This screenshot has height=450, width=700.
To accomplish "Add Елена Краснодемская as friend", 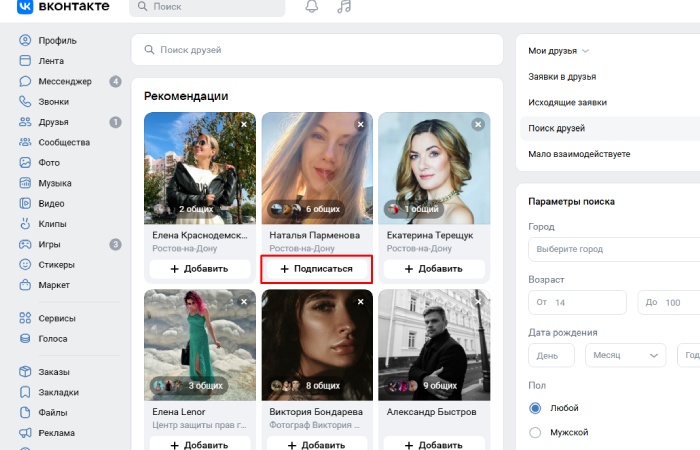I will [x=199, y=269].
